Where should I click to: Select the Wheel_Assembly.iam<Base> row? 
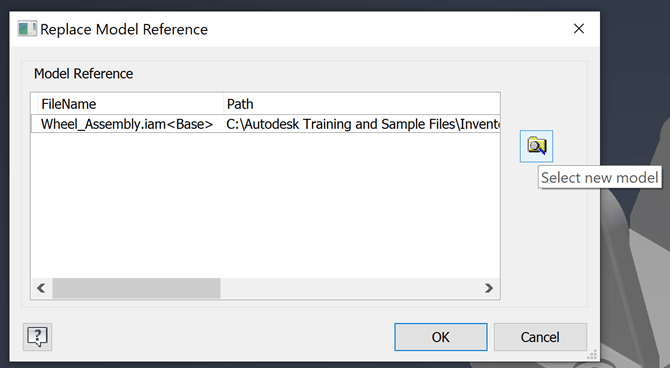pyautogui.click(x=265, y=124)
